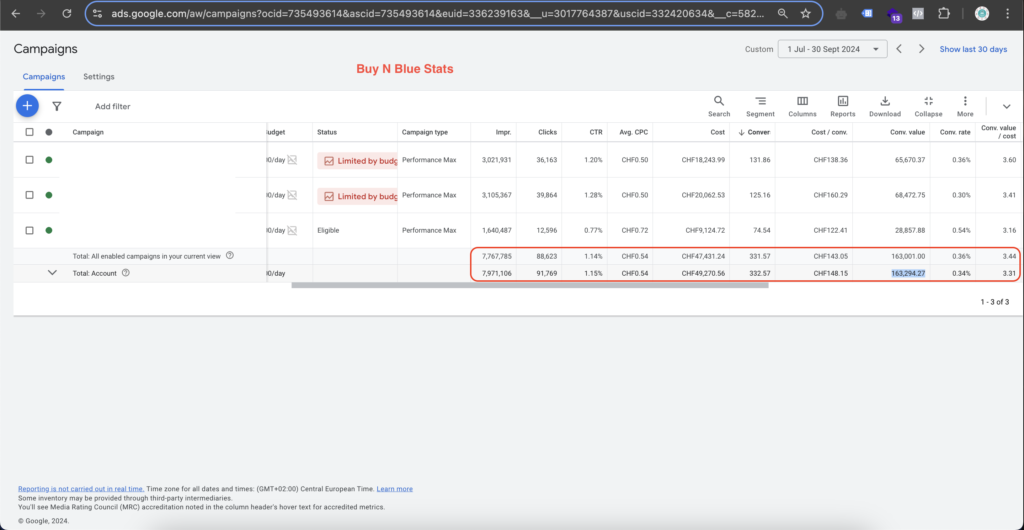Sort by Campaign column header

click(x=88, y=132)
